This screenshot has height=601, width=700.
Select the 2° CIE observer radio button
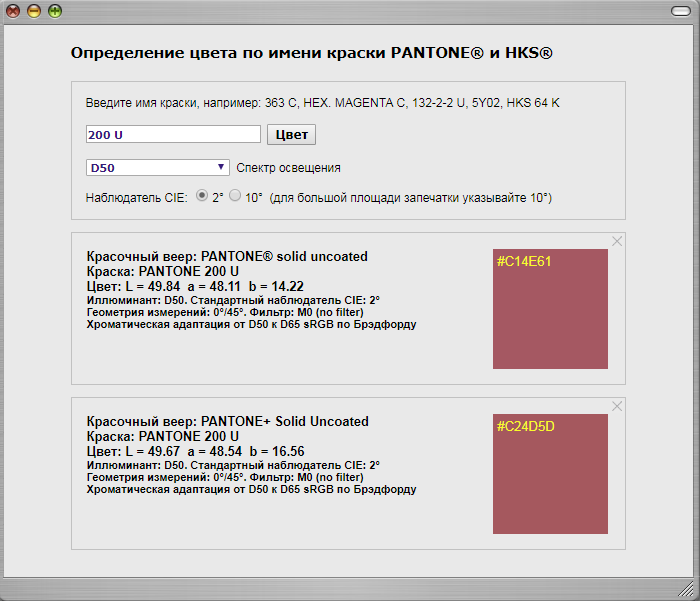point(202,196)
